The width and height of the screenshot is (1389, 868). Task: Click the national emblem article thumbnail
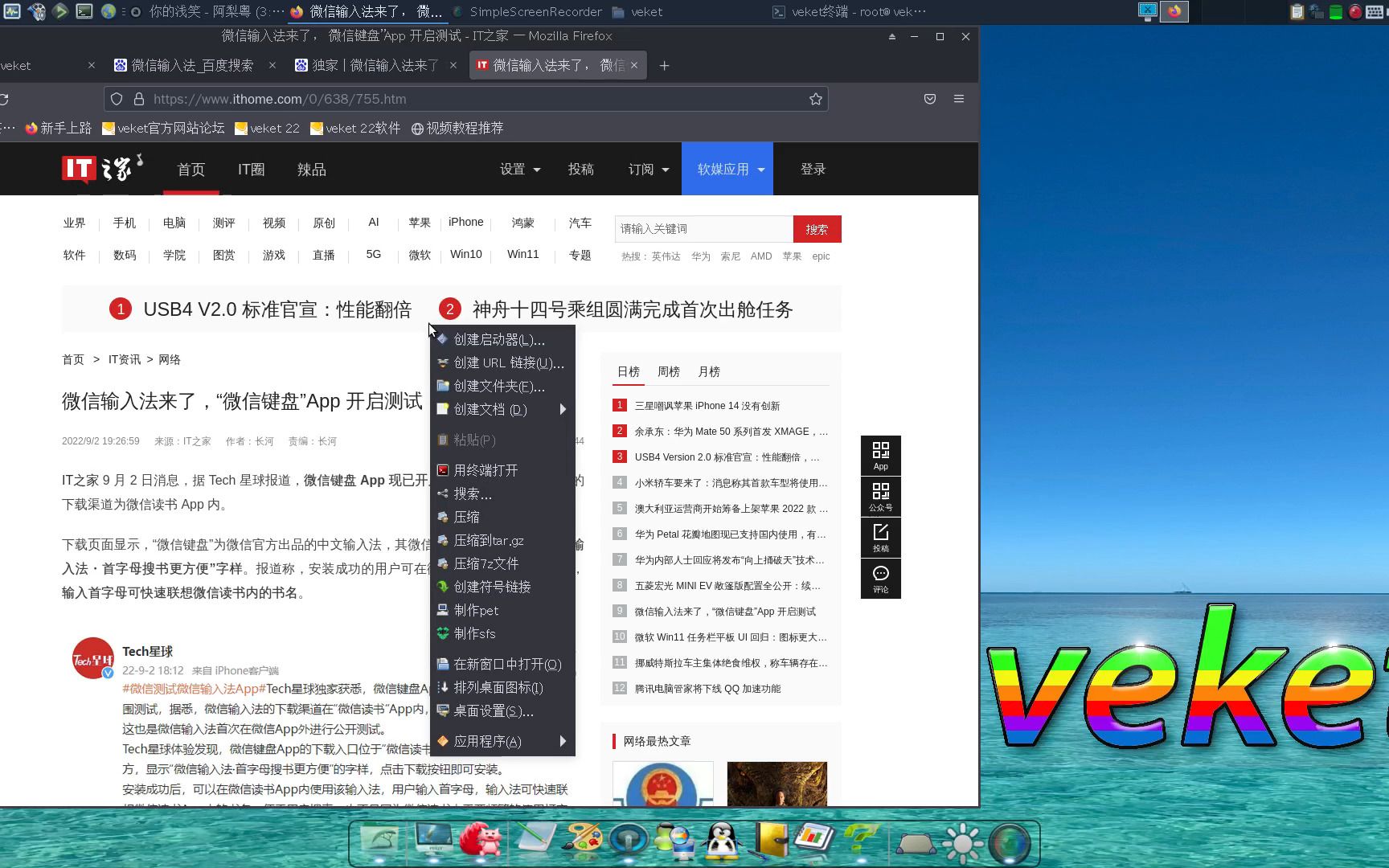click(663, 784)
